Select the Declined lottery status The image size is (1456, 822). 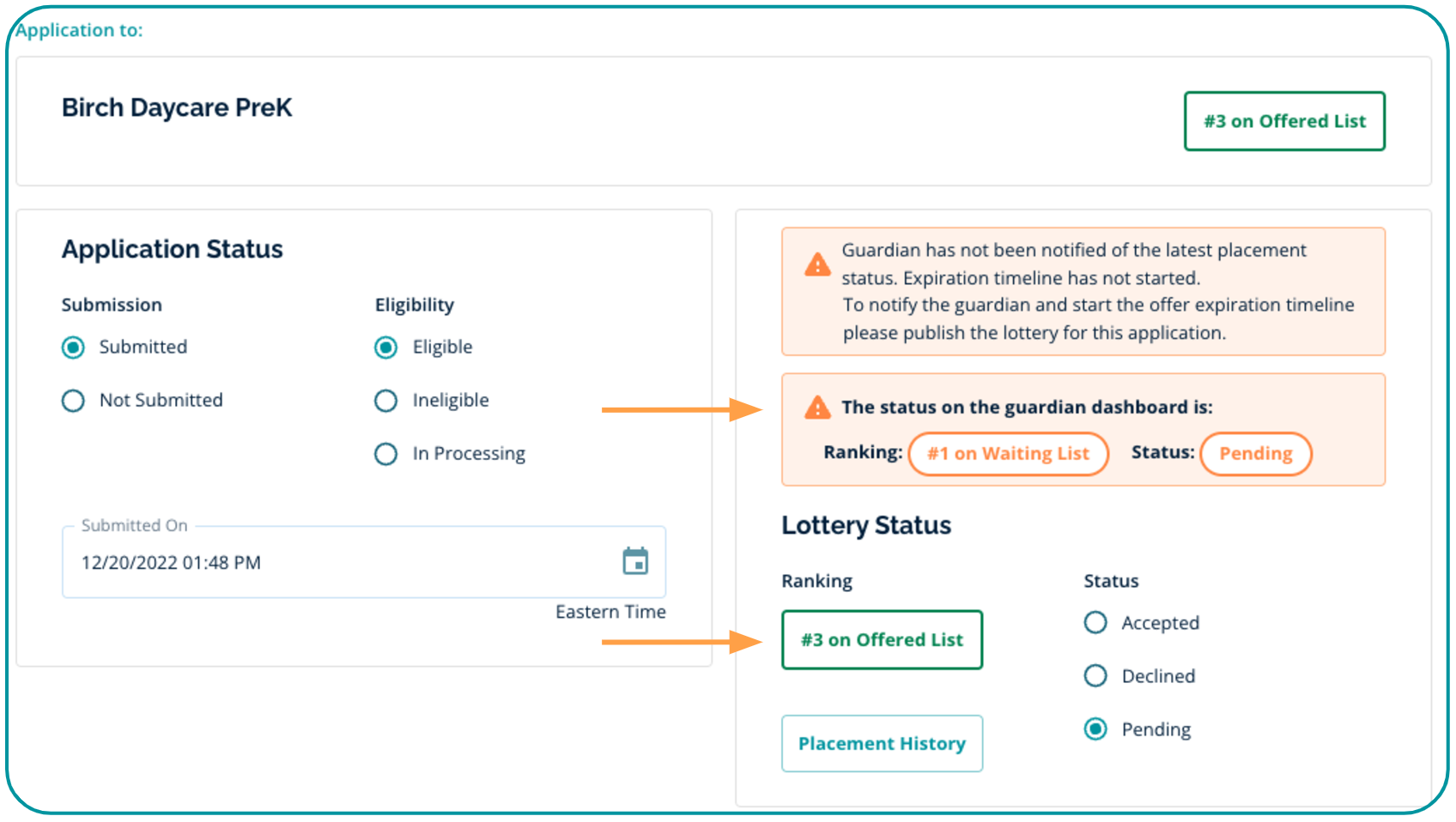pos(1095,676)
